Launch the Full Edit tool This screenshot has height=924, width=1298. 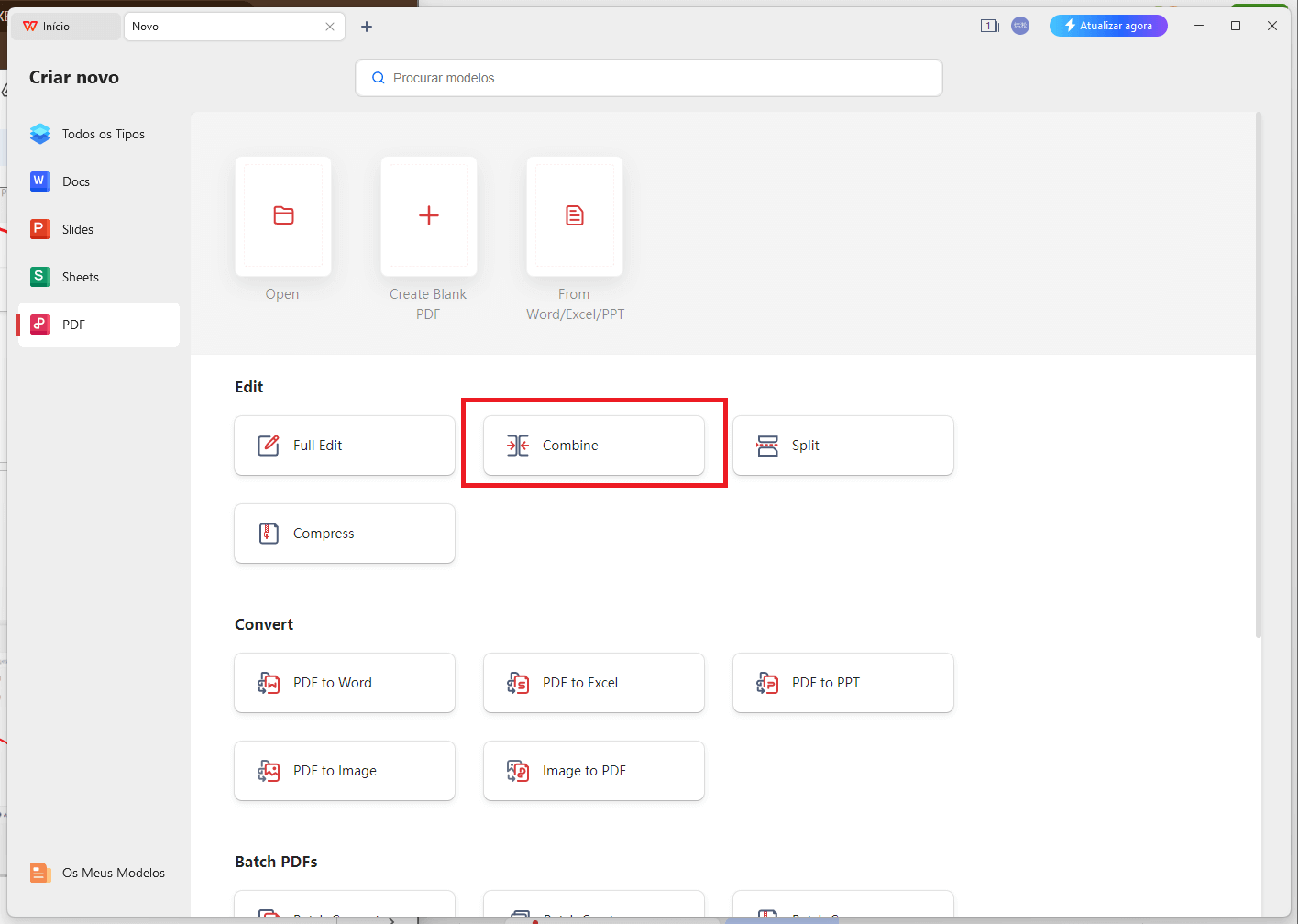pyautogui.click(x=344, y=445)
